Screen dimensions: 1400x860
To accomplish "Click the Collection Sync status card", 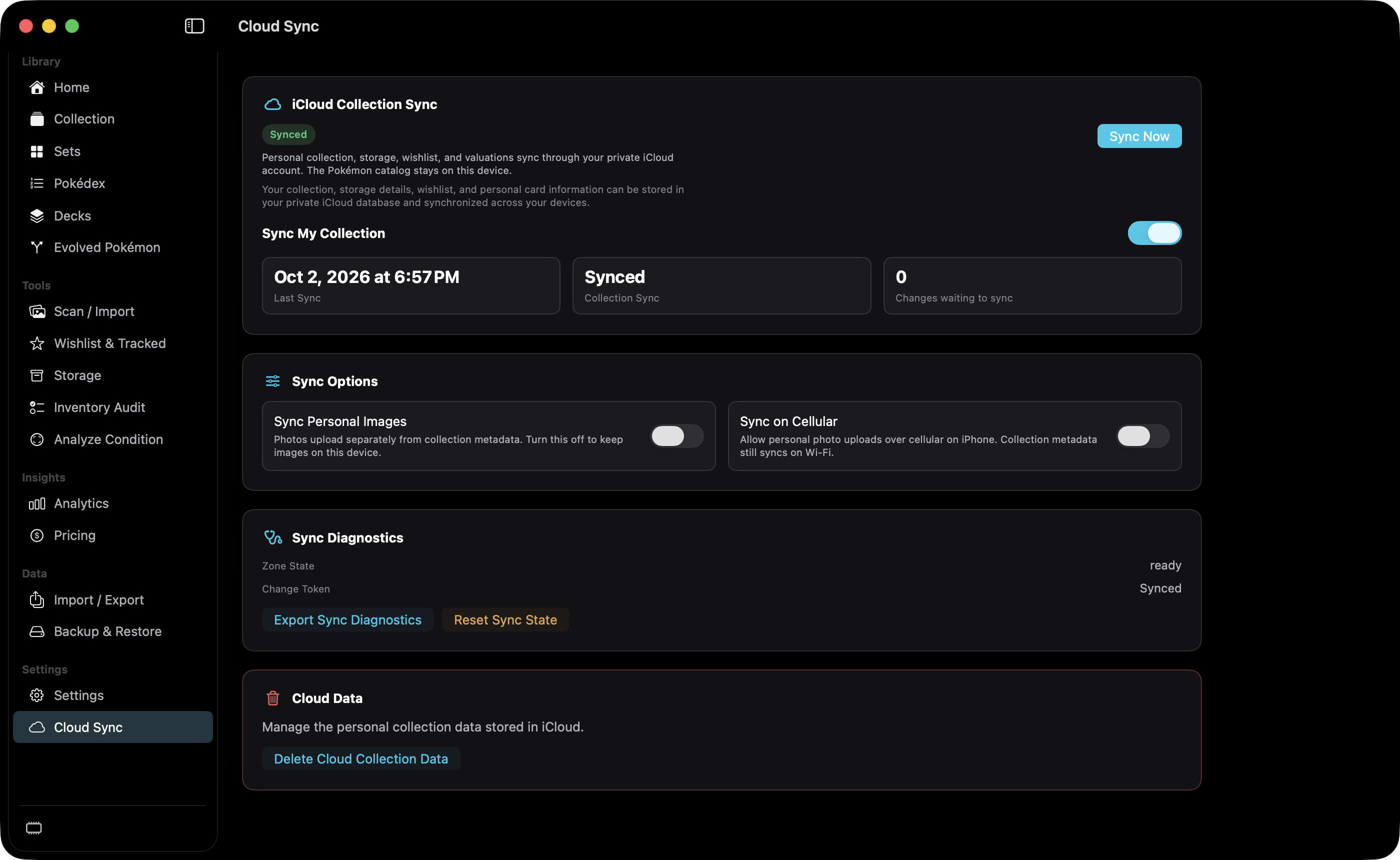I will pos(721,285).
